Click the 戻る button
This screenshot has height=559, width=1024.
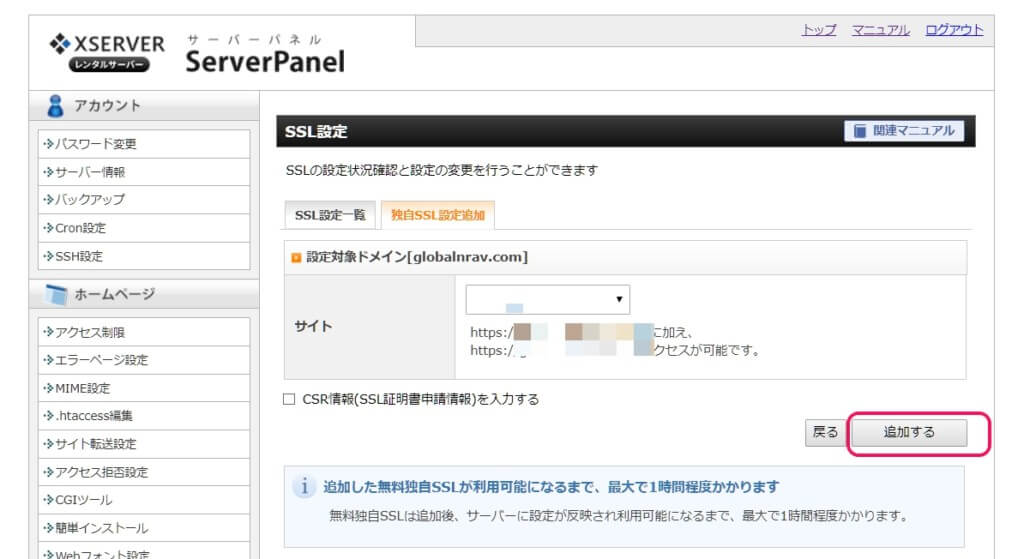(x=825, y=432)
